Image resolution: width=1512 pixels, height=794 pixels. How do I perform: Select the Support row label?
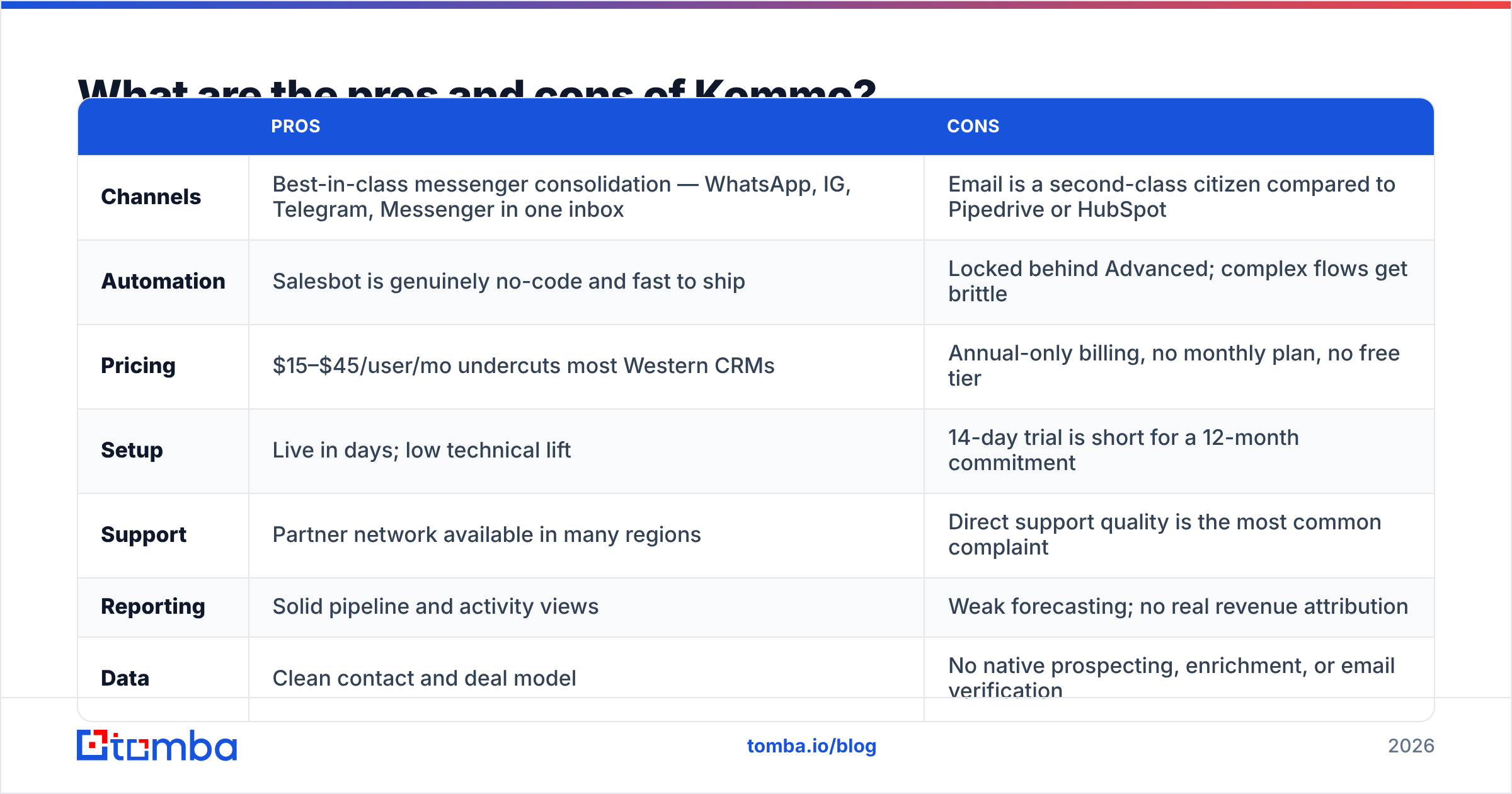click(x=144, y=535)
